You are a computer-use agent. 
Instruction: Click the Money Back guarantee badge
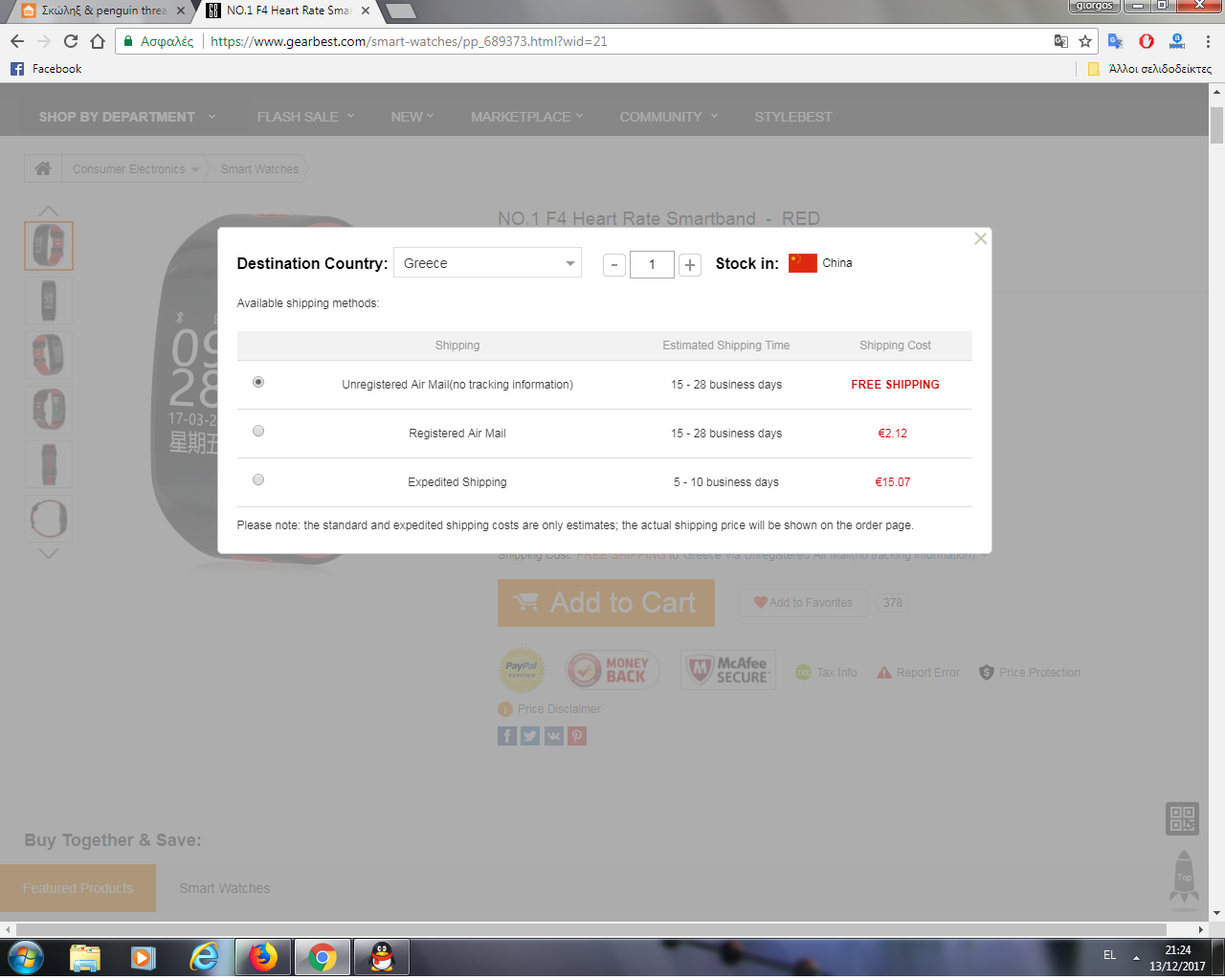[x=612, y=670]
